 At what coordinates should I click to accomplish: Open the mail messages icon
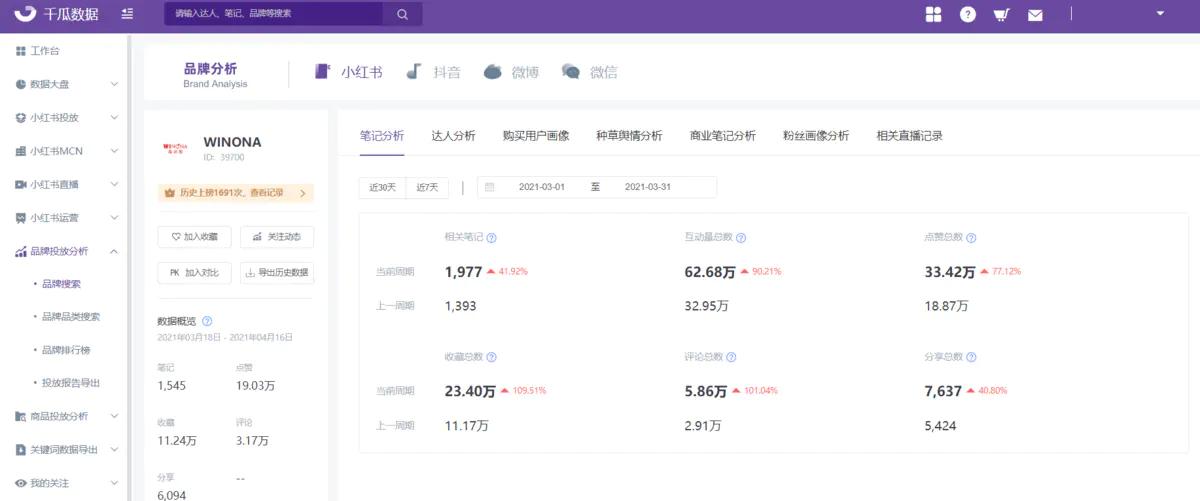(1035, 15)
